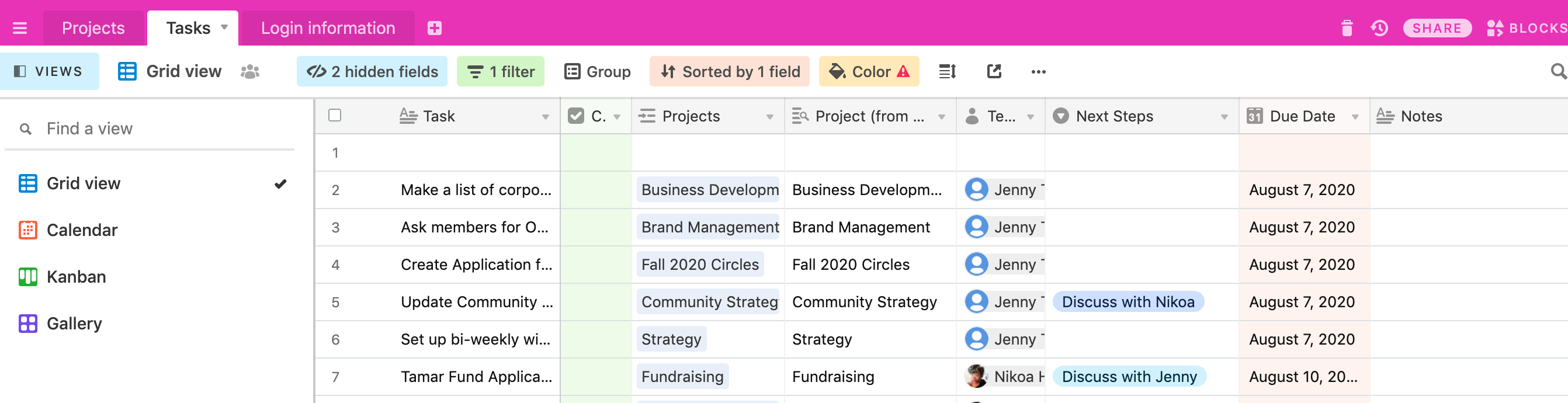Viewport: 1568px width, 403px height.
Task: Click 'Ask members for O...' task cell
Action: pyautogui.click(x=476, y=227)
